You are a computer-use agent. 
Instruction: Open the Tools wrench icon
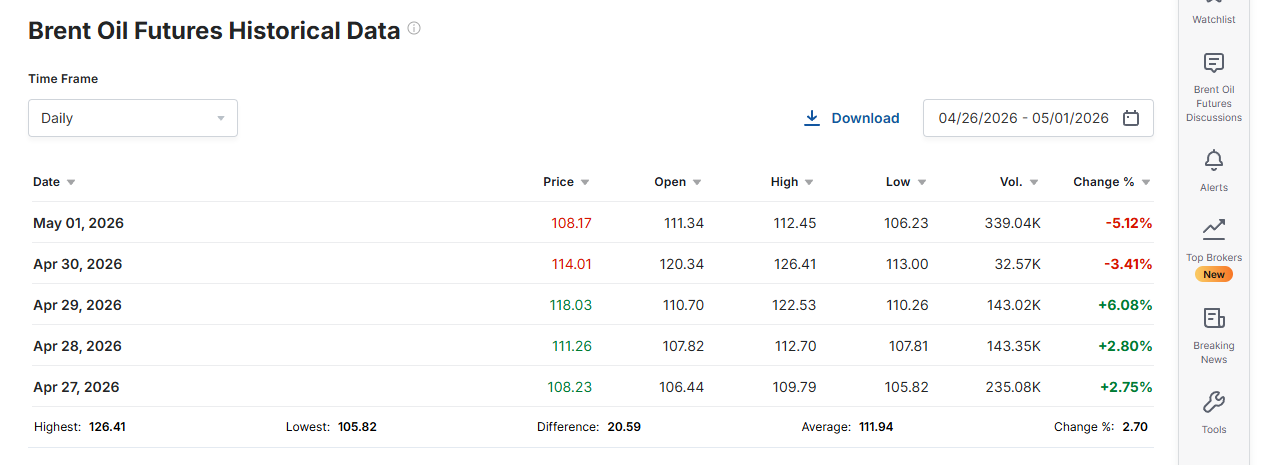pos(1214,403)
